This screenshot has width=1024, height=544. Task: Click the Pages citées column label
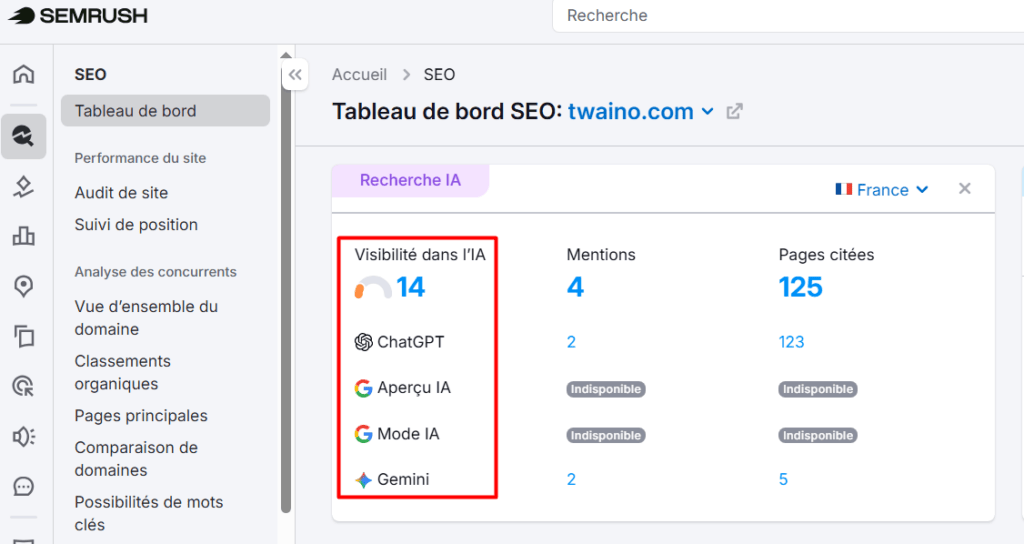[x=826, y=255]
